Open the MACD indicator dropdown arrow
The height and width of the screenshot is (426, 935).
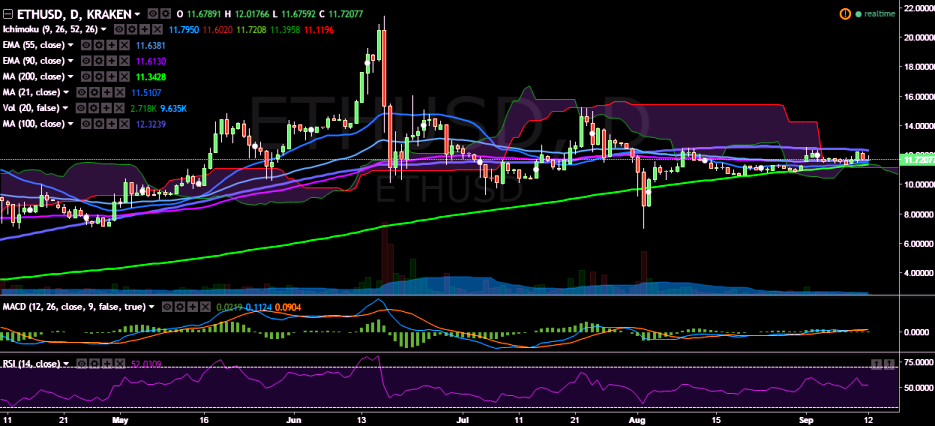pyautogui.click(x=150, y=307)
